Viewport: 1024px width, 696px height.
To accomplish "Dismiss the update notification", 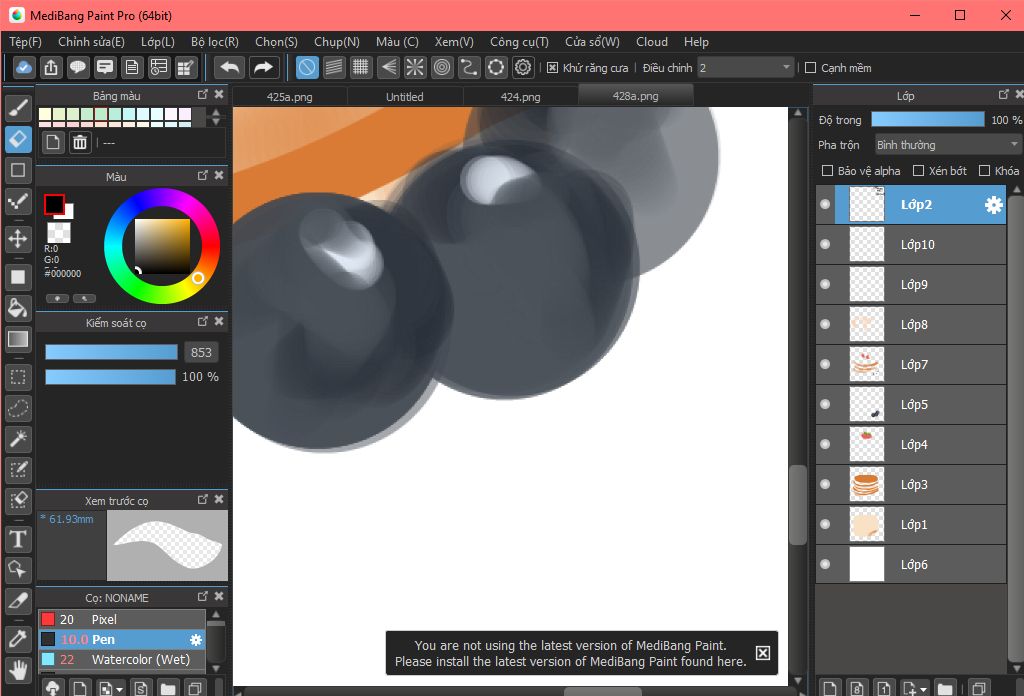I will coord(763,653).
